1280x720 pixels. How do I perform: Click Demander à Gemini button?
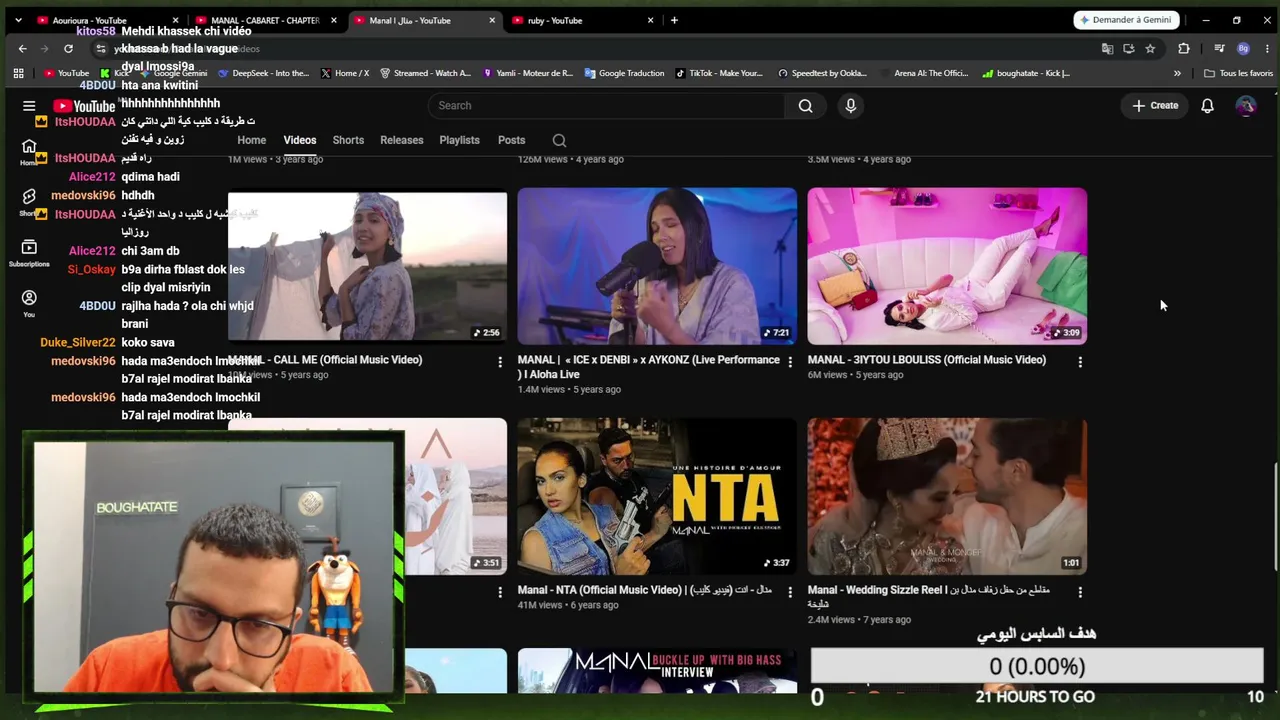pyautogui.click(x=1127, y=20)
